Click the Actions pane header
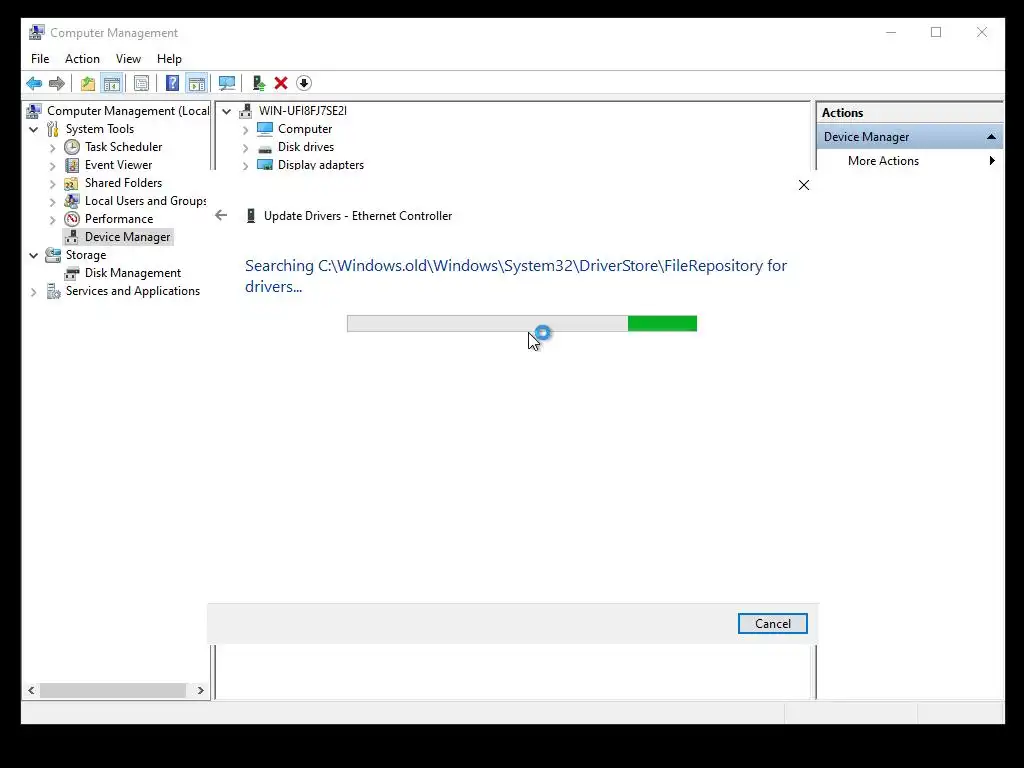Screen dimensions: 1024x768 tap(910, 112)
